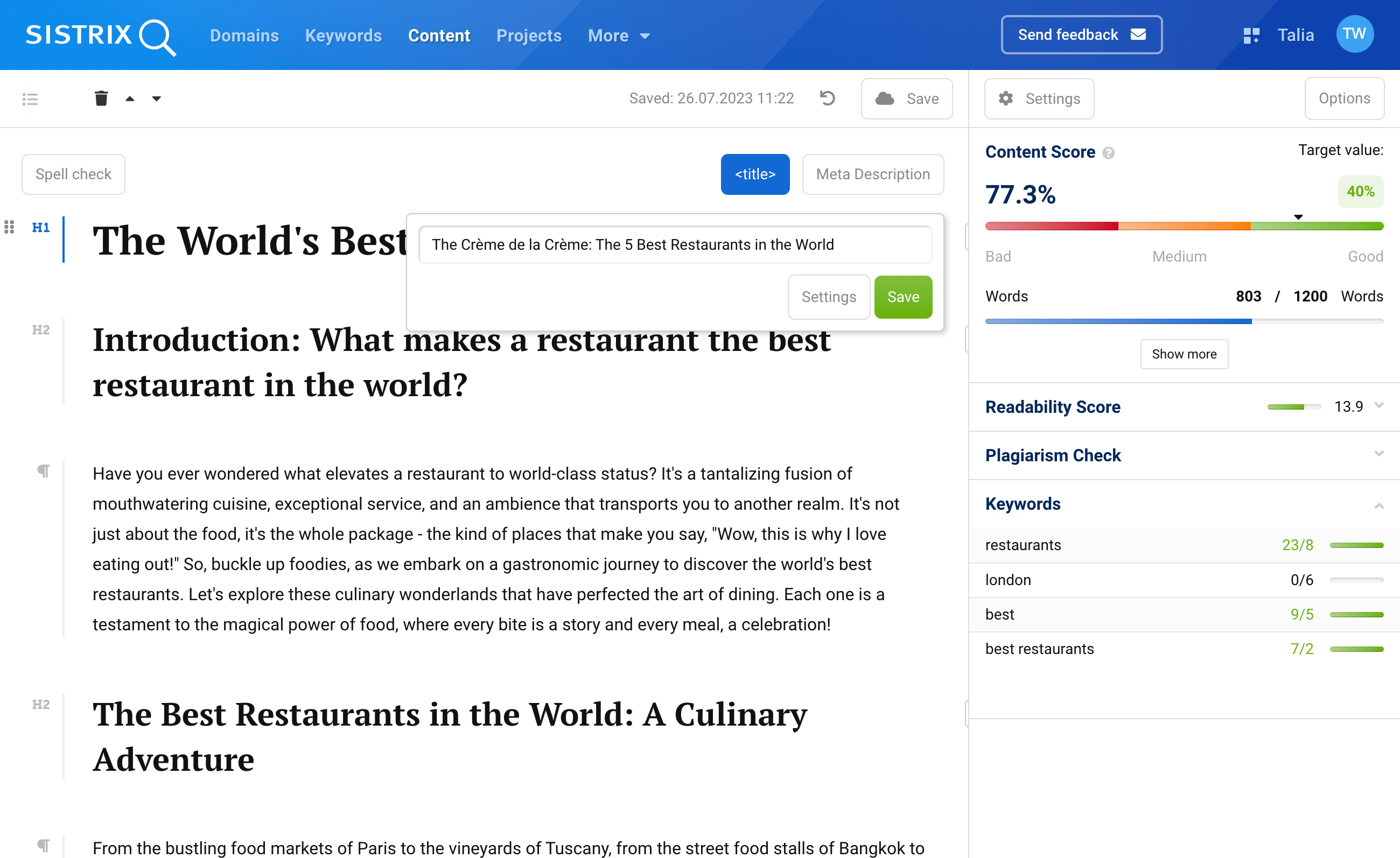This screenshot has height=858, width=1400.
Task: Toggle the Options panel open
Action: tap(1343, 98)
